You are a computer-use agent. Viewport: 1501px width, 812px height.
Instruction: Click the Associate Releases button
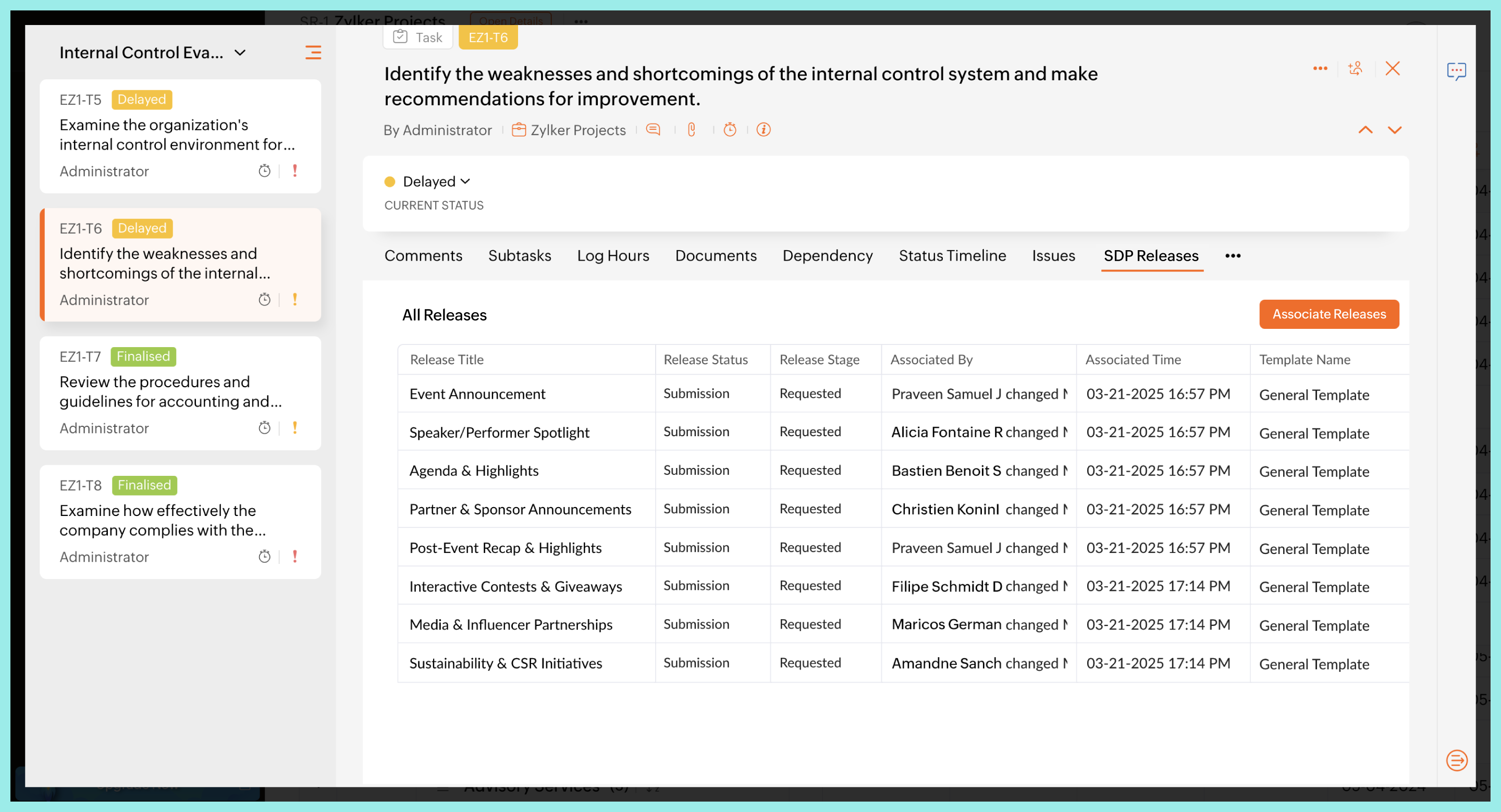click(1328, 314)
